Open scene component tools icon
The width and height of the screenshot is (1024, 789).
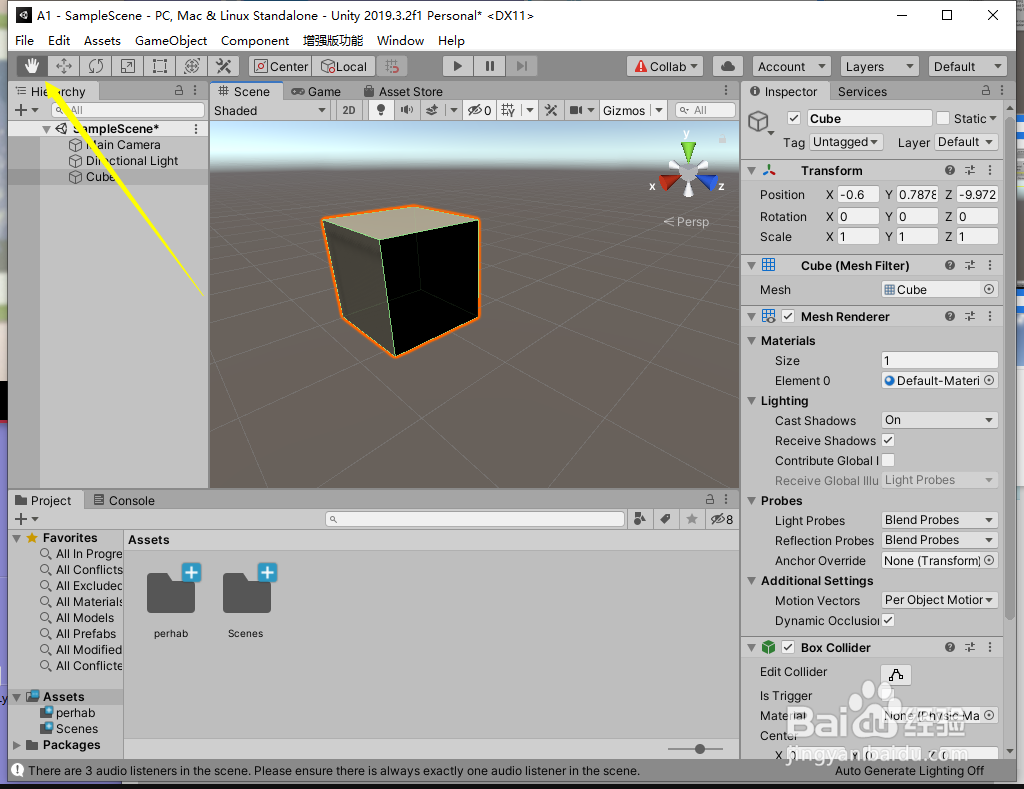[551, 110]
